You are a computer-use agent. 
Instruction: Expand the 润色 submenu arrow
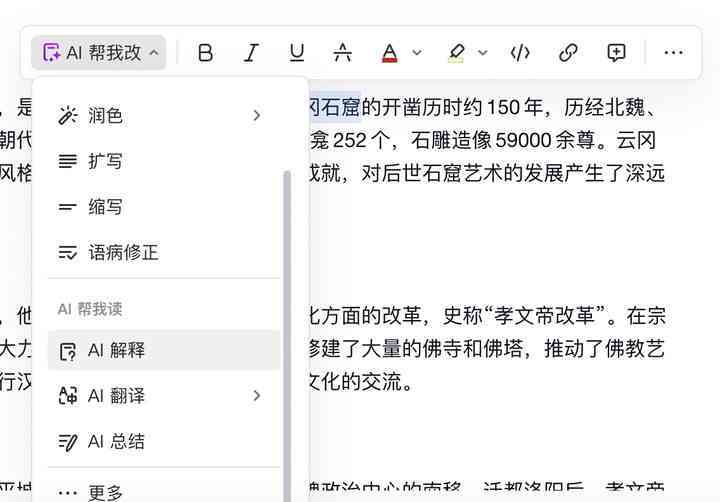[x=257, y=116]
